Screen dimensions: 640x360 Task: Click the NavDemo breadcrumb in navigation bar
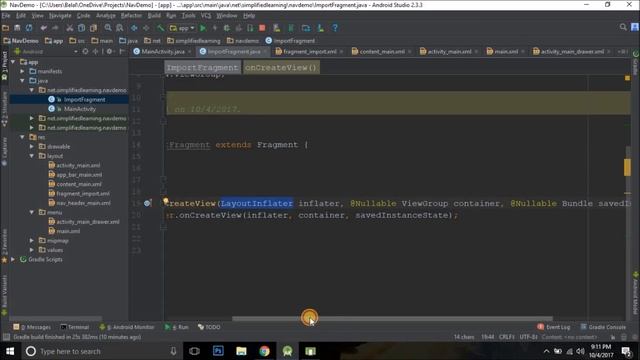click(21, 41)
